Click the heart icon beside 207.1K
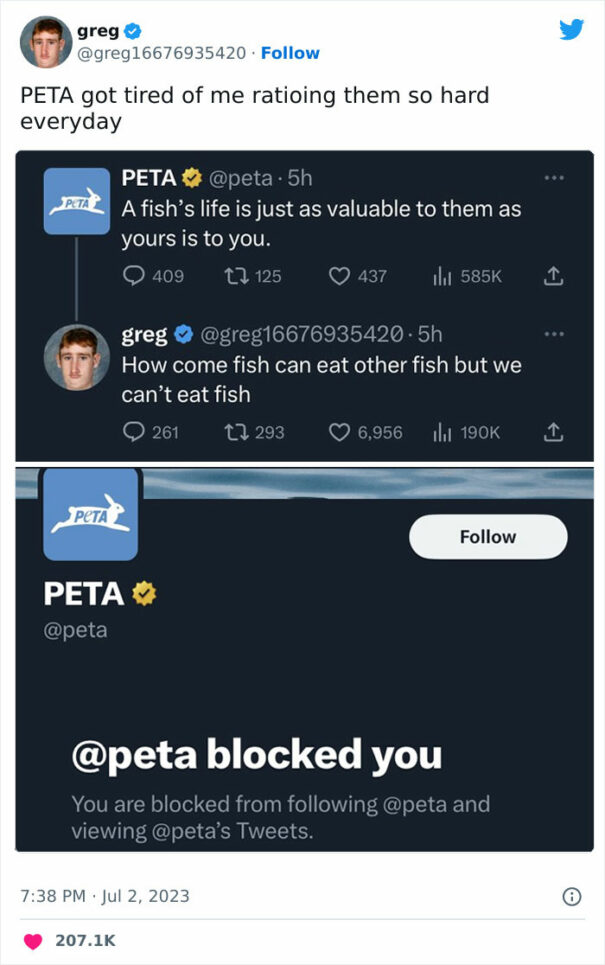Image resolution: width=605 pixels, height=965 pixels. pos(33,940)
